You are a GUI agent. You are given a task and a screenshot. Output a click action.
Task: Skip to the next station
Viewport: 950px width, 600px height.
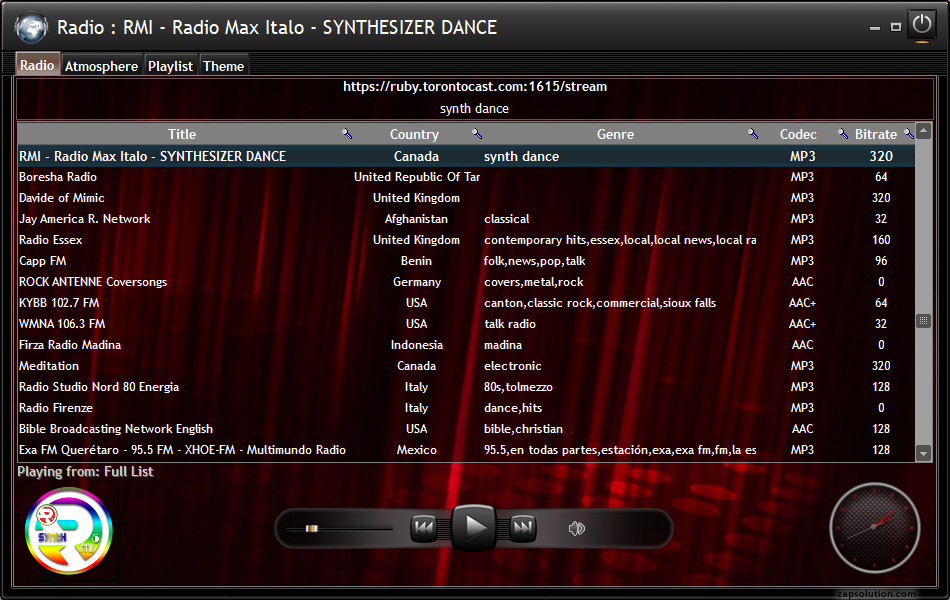click(523, 527)
